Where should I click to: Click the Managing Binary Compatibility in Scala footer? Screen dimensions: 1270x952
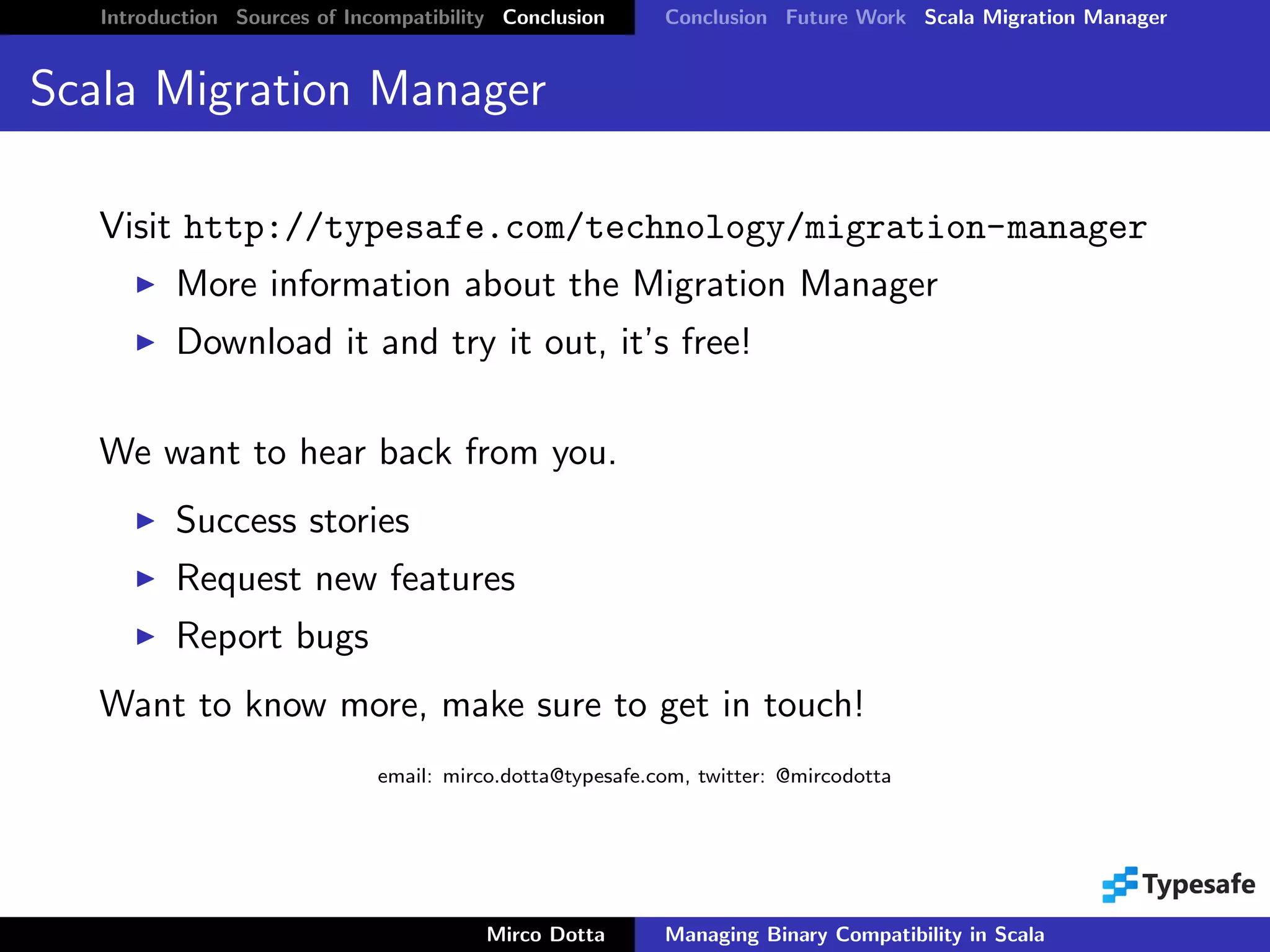(855, 935)
